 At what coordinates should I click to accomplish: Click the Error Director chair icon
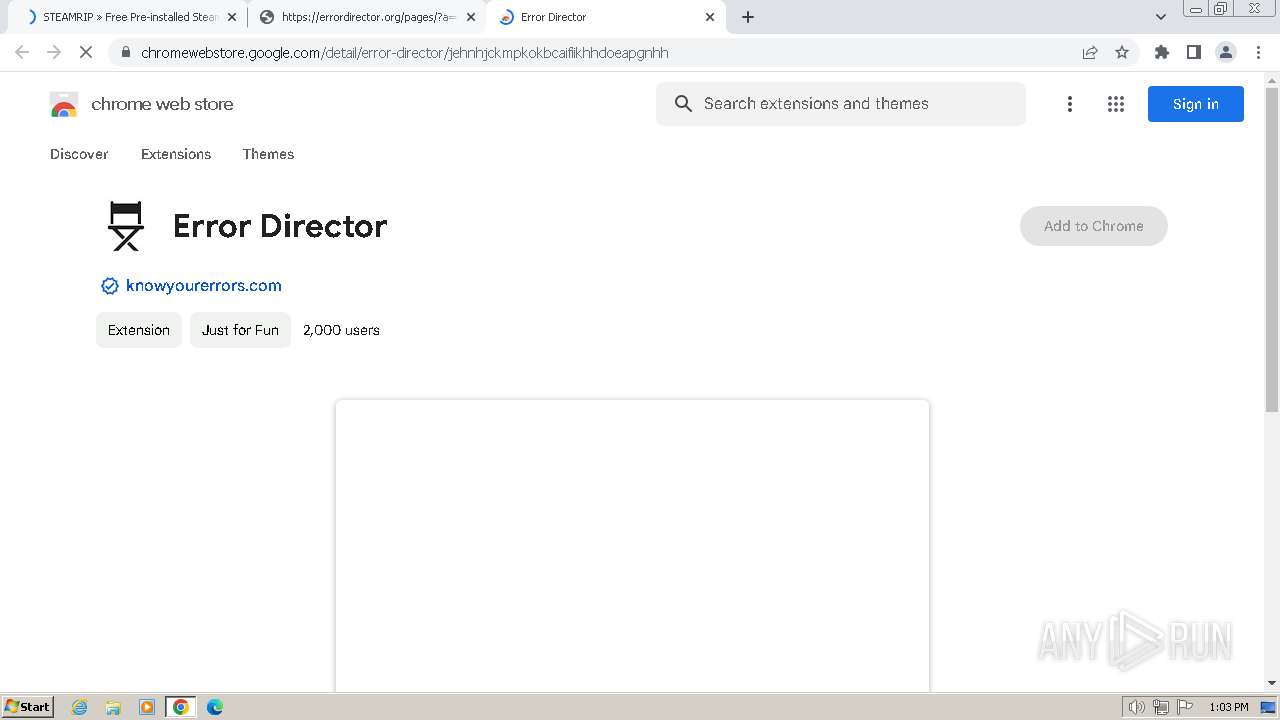pos(126,226)
